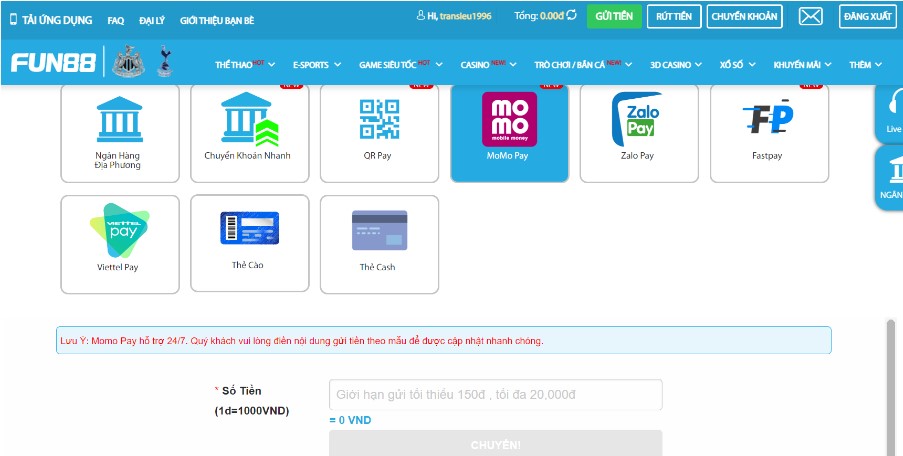Expand the Khuyến Mãi menu
This screenshot has width=903, height=456.
point(802,64)
